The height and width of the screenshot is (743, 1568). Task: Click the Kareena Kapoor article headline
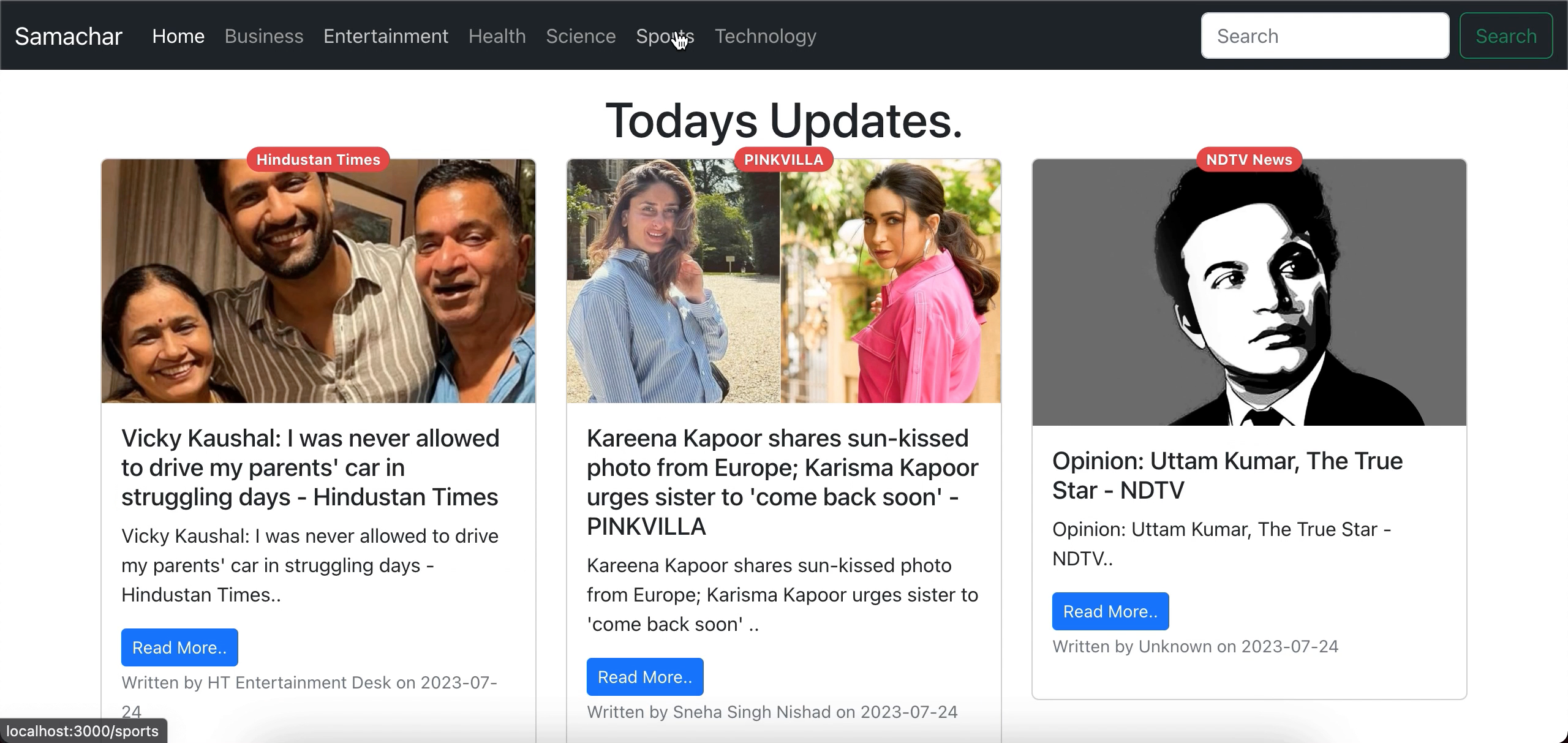tap(783, 482)
